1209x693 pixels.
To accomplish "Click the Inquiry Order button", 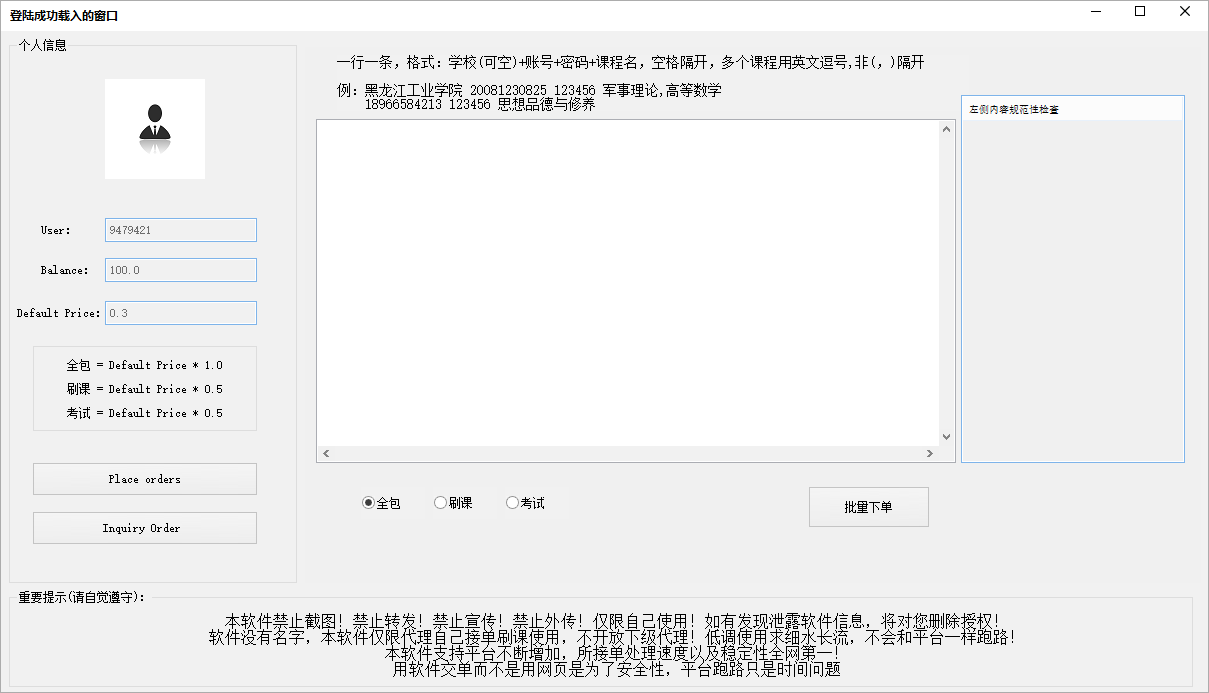I will coord(145,528).
